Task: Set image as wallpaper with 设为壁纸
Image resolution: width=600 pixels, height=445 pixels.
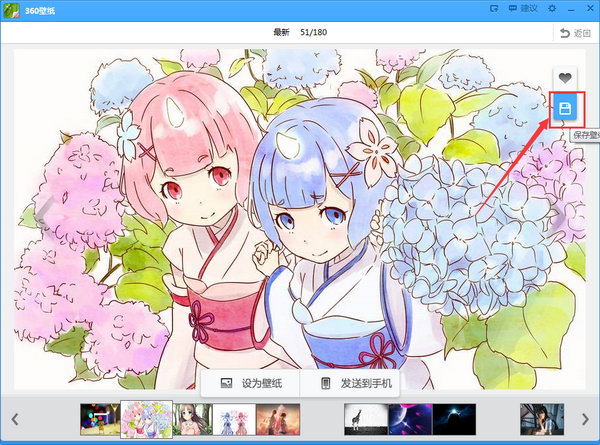Action: point(251,383)
